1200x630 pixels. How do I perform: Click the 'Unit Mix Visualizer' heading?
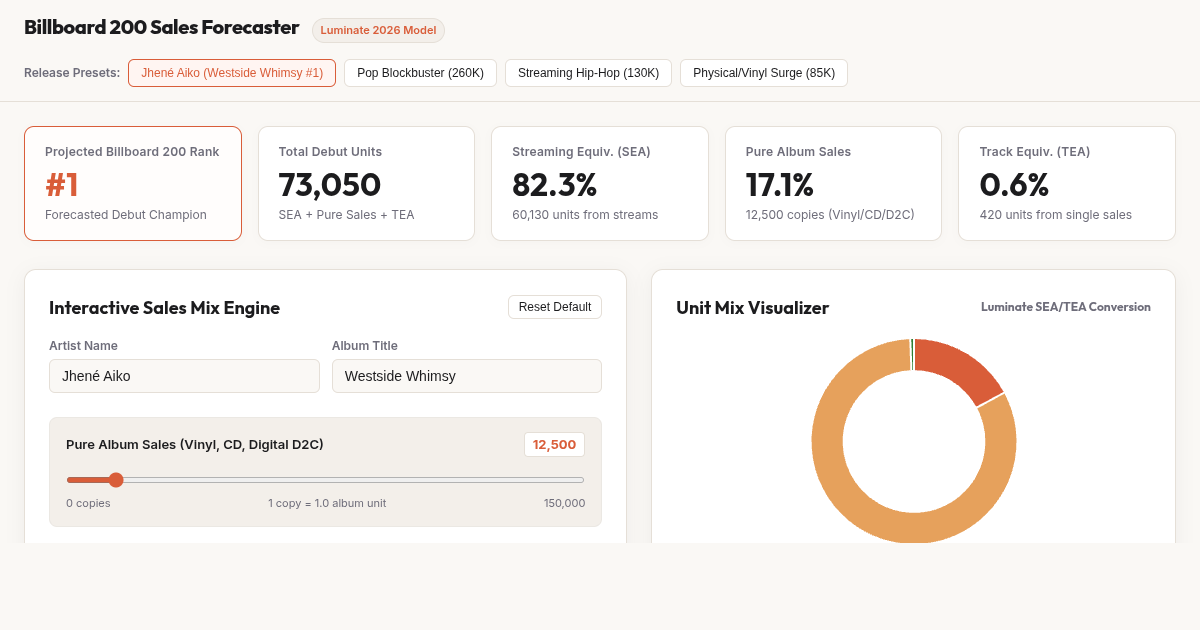752,308
